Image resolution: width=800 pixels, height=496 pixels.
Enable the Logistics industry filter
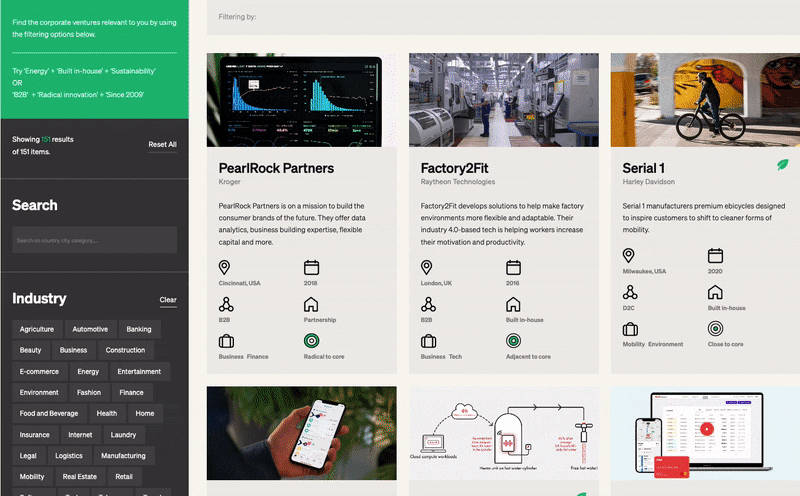[x=69, y=456]
